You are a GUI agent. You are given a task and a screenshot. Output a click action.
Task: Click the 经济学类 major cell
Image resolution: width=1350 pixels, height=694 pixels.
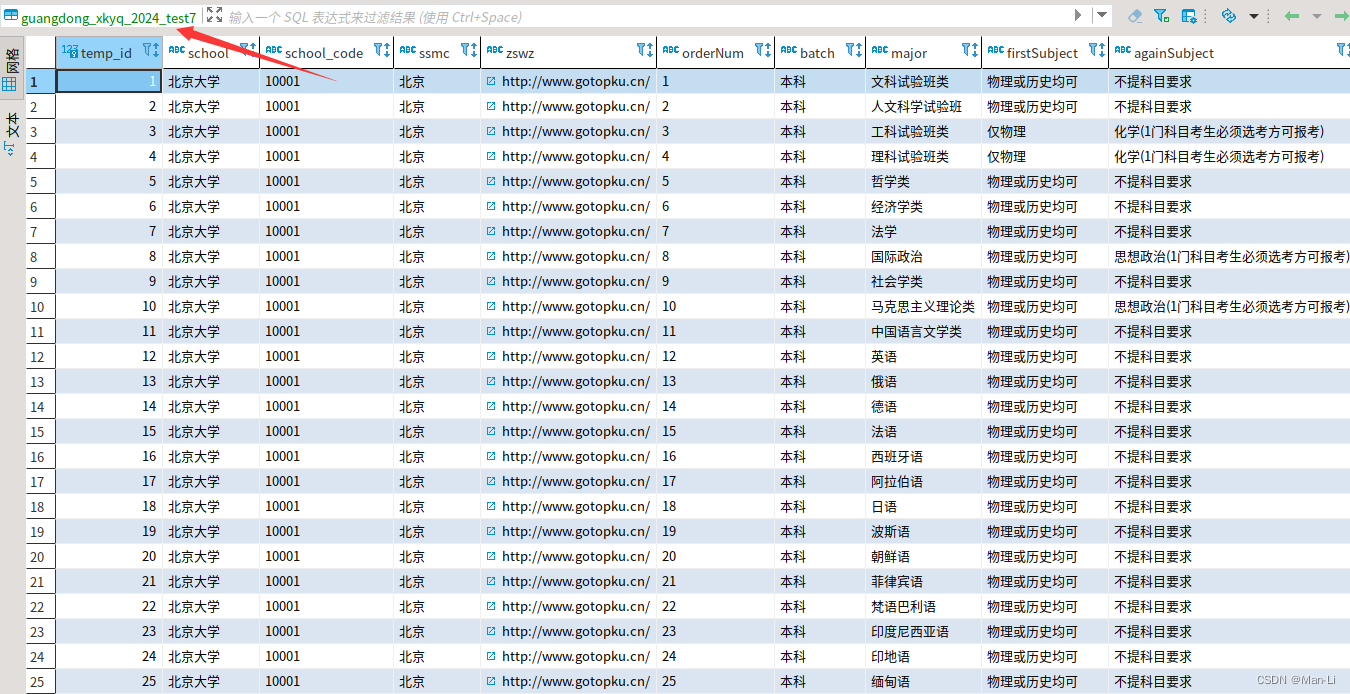pos(925,206)
